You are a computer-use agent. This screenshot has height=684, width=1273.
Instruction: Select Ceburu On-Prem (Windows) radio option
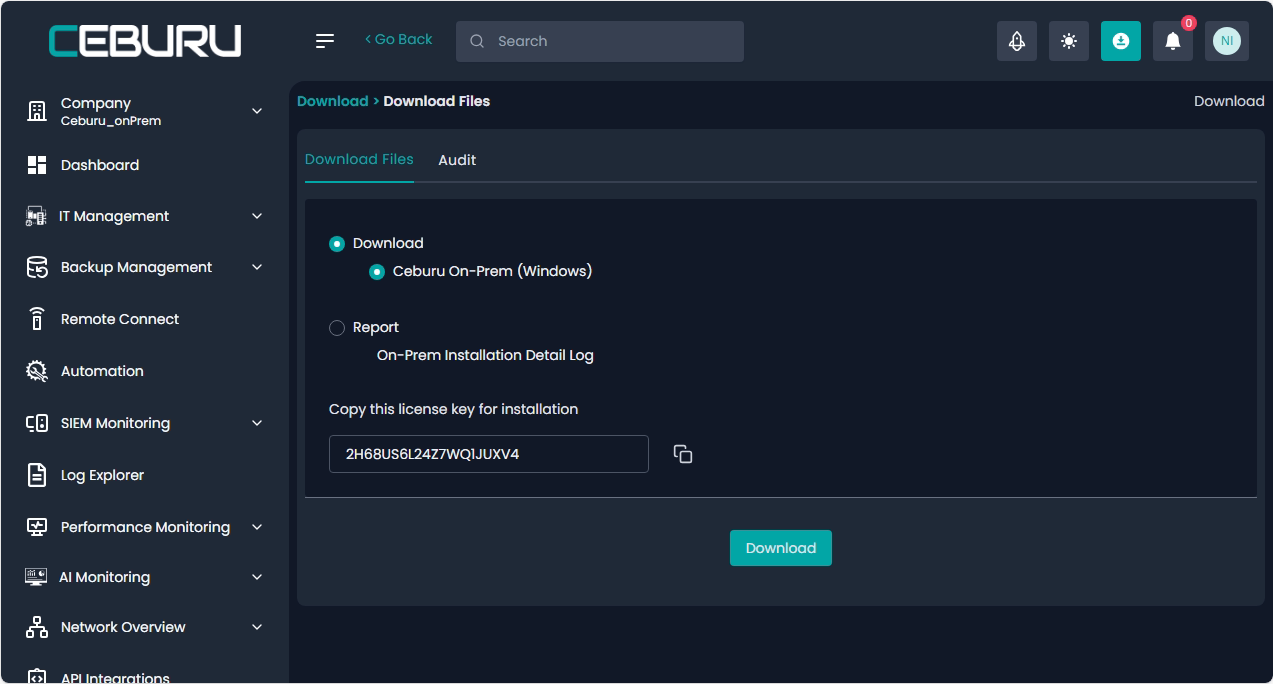(x=377, y=272)
